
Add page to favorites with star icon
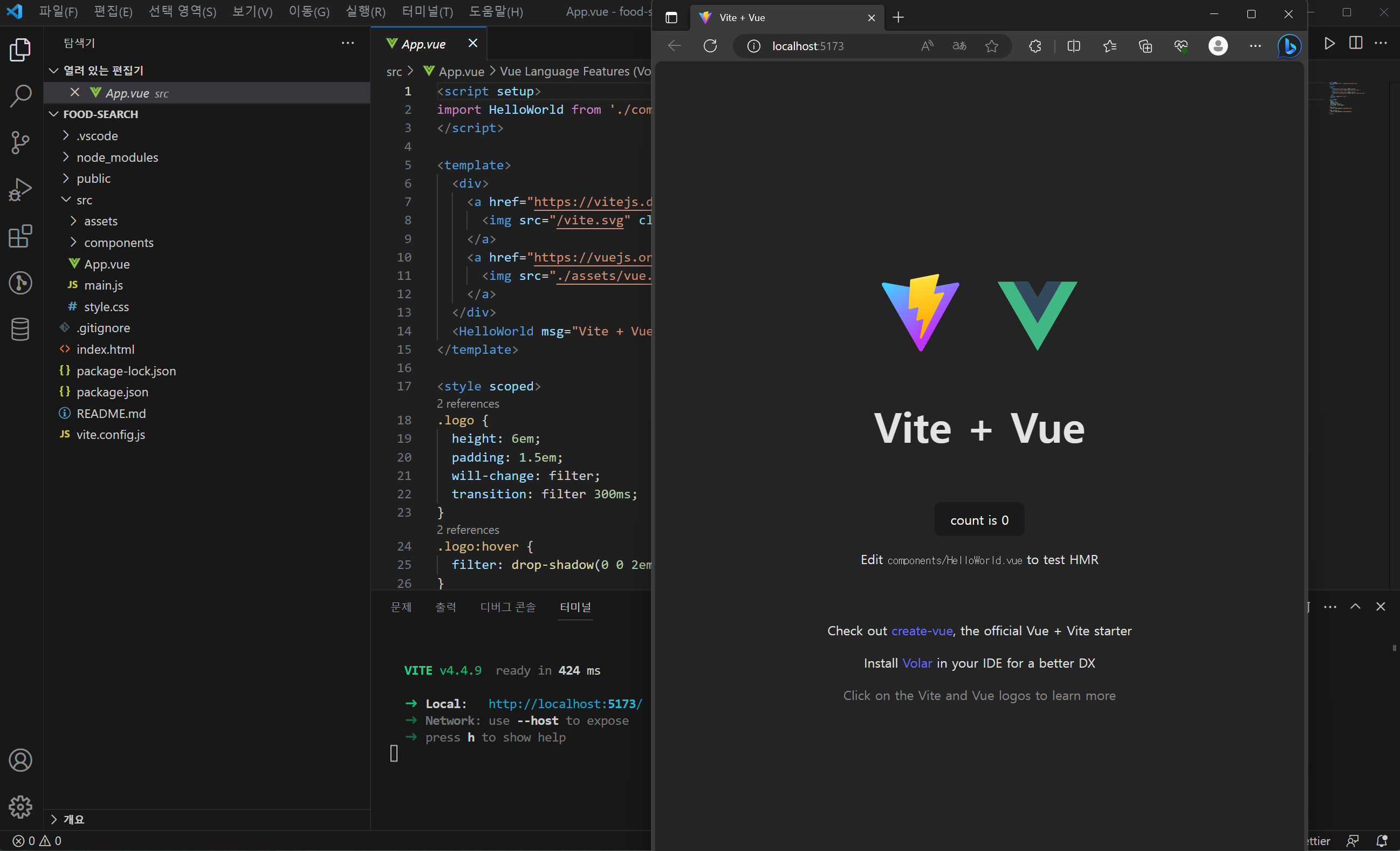click(x=991, y=46)
